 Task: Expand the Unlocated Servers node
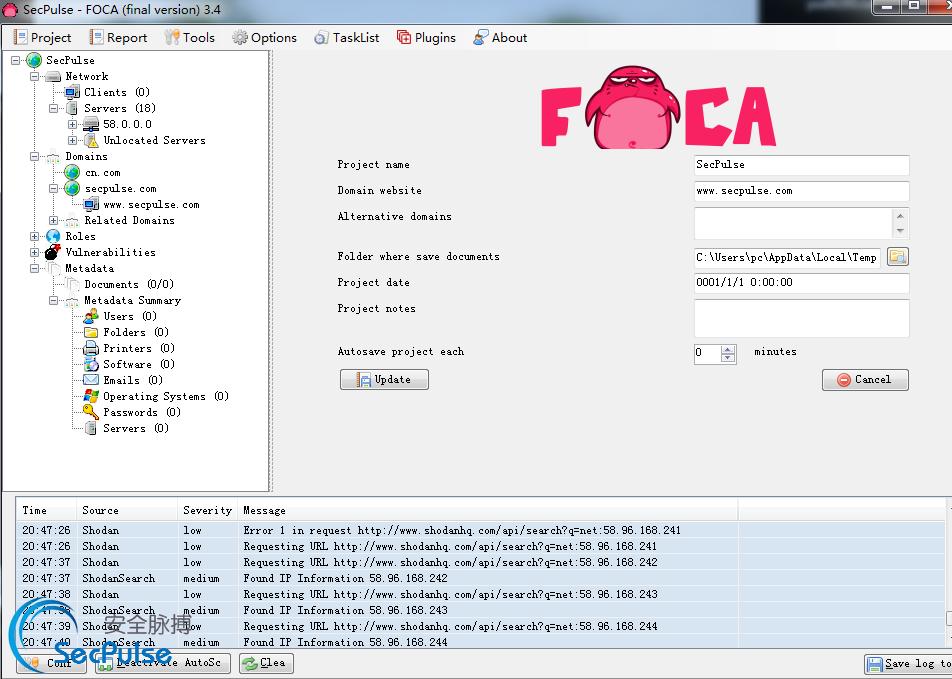pyautogui.click(x=72, y=140)
